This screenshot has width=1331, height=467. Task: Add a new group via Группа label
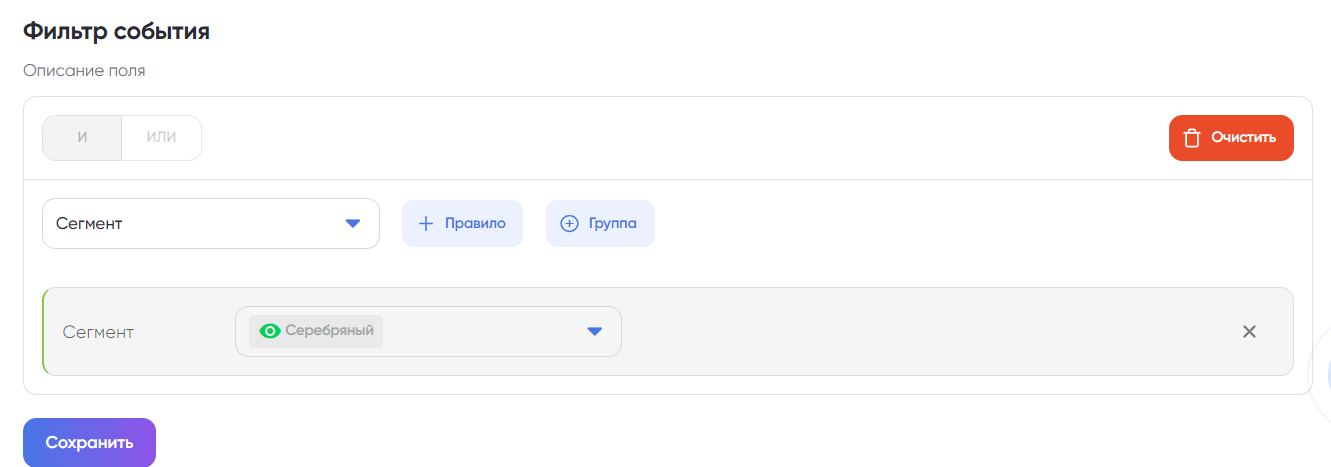612,224
